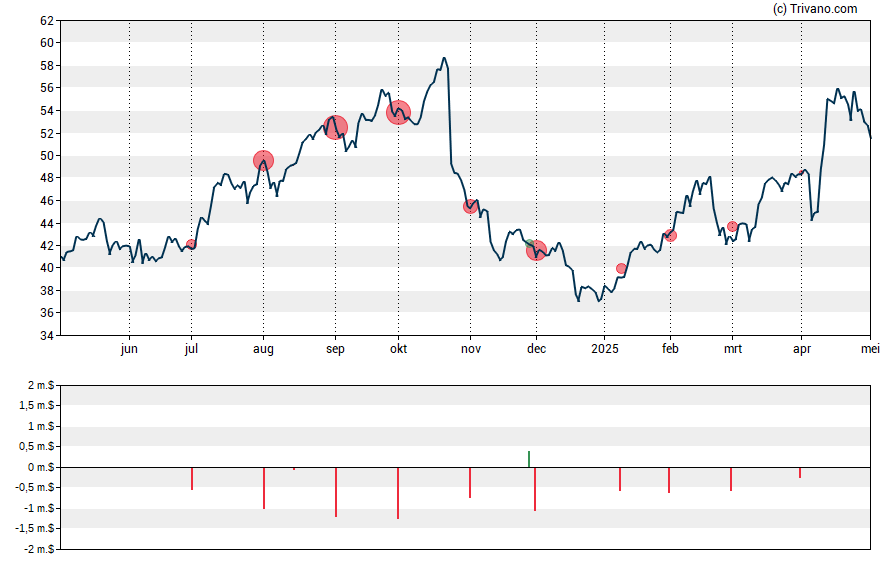Click the red volume bar at jul
888x565 pixels.
coord(192,478)
